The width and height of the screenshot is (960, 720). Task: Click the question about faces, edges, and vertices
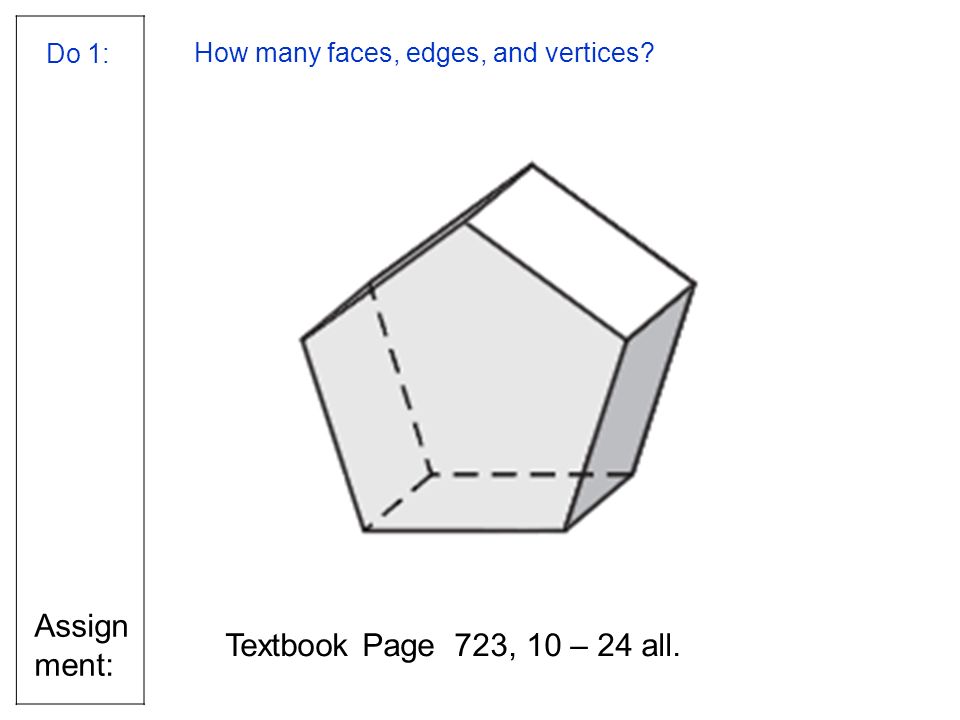424,53
